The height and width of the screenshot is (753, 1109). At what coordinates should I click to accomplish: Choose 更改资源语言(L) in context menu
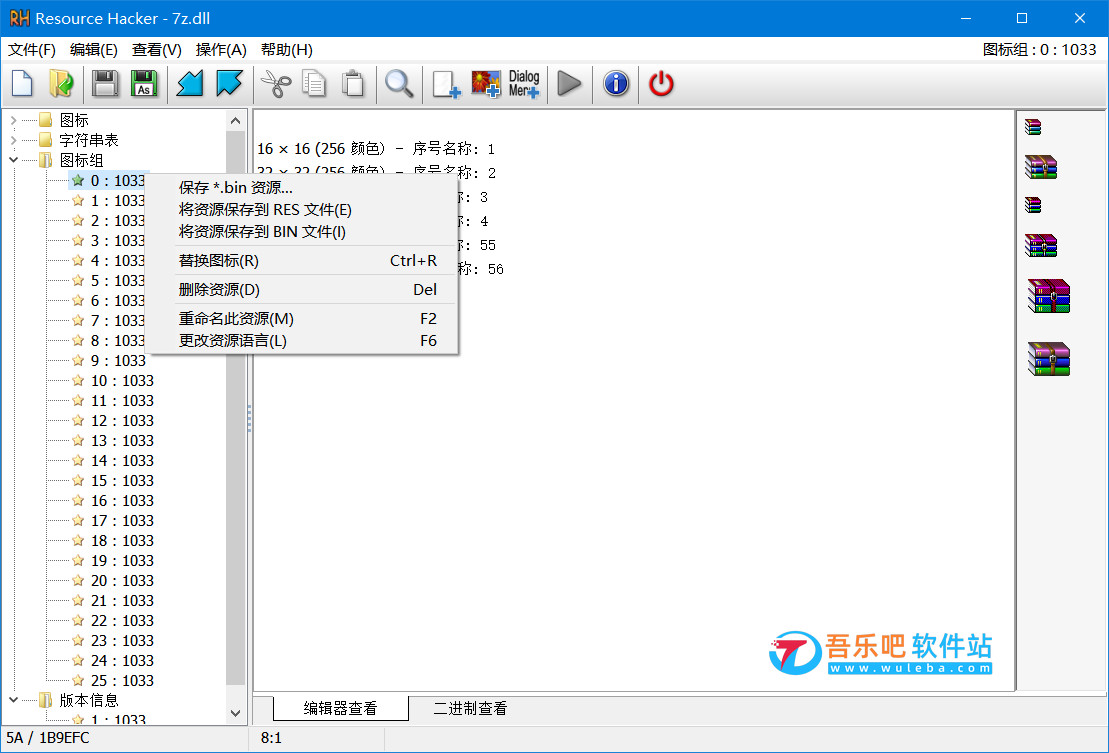(x=303, y=340)
